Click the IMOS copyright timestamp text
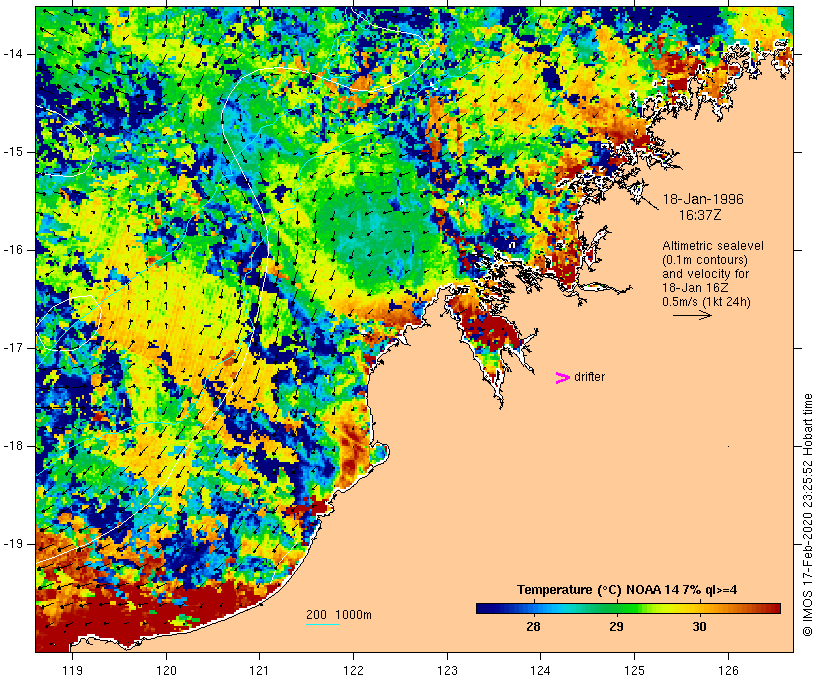The width and height of the screenshot is (820, 680). click(x=807, y=515)
